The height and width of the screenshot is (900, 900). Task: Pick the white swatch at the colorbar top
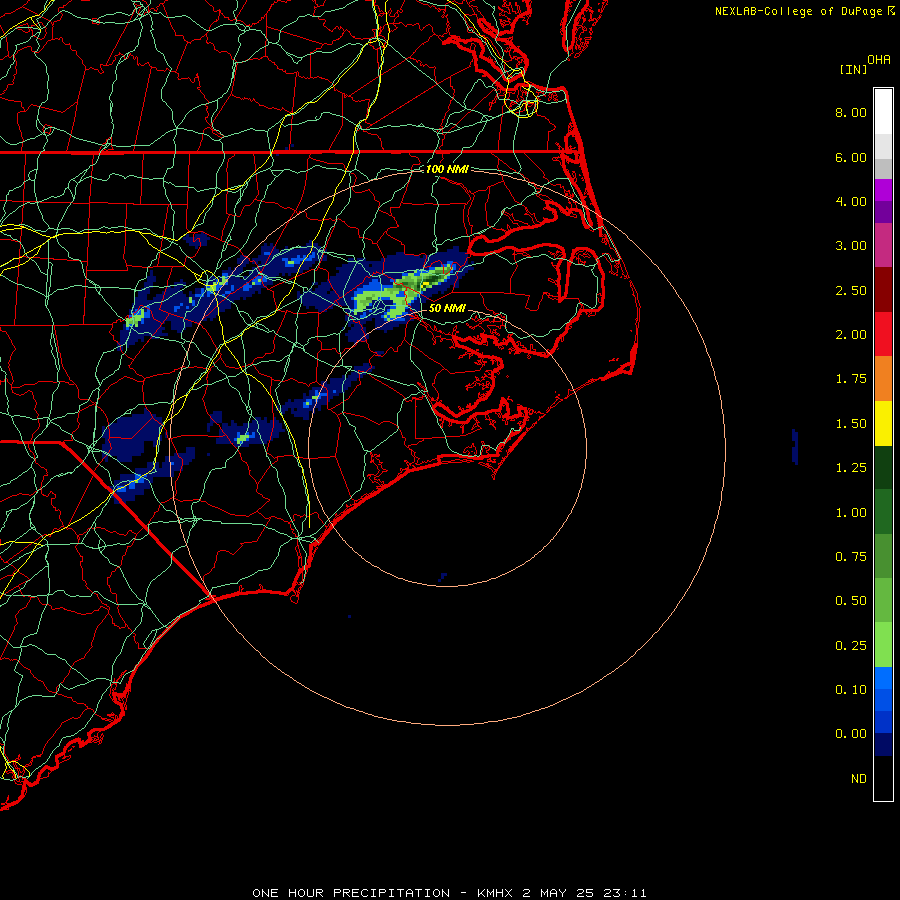(883, 112)
